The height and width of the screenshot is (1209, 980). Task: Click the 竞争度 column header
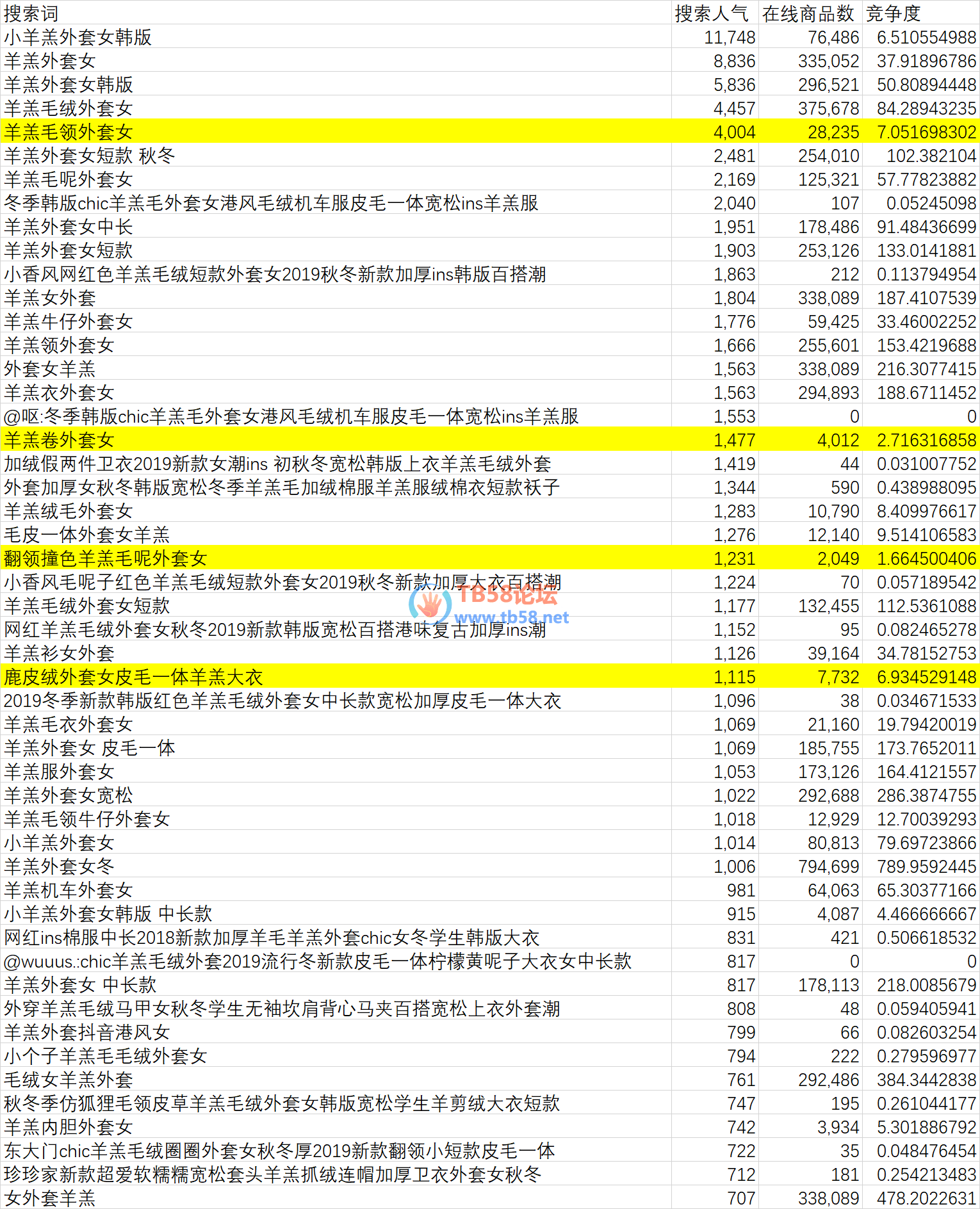click(893, 13)
